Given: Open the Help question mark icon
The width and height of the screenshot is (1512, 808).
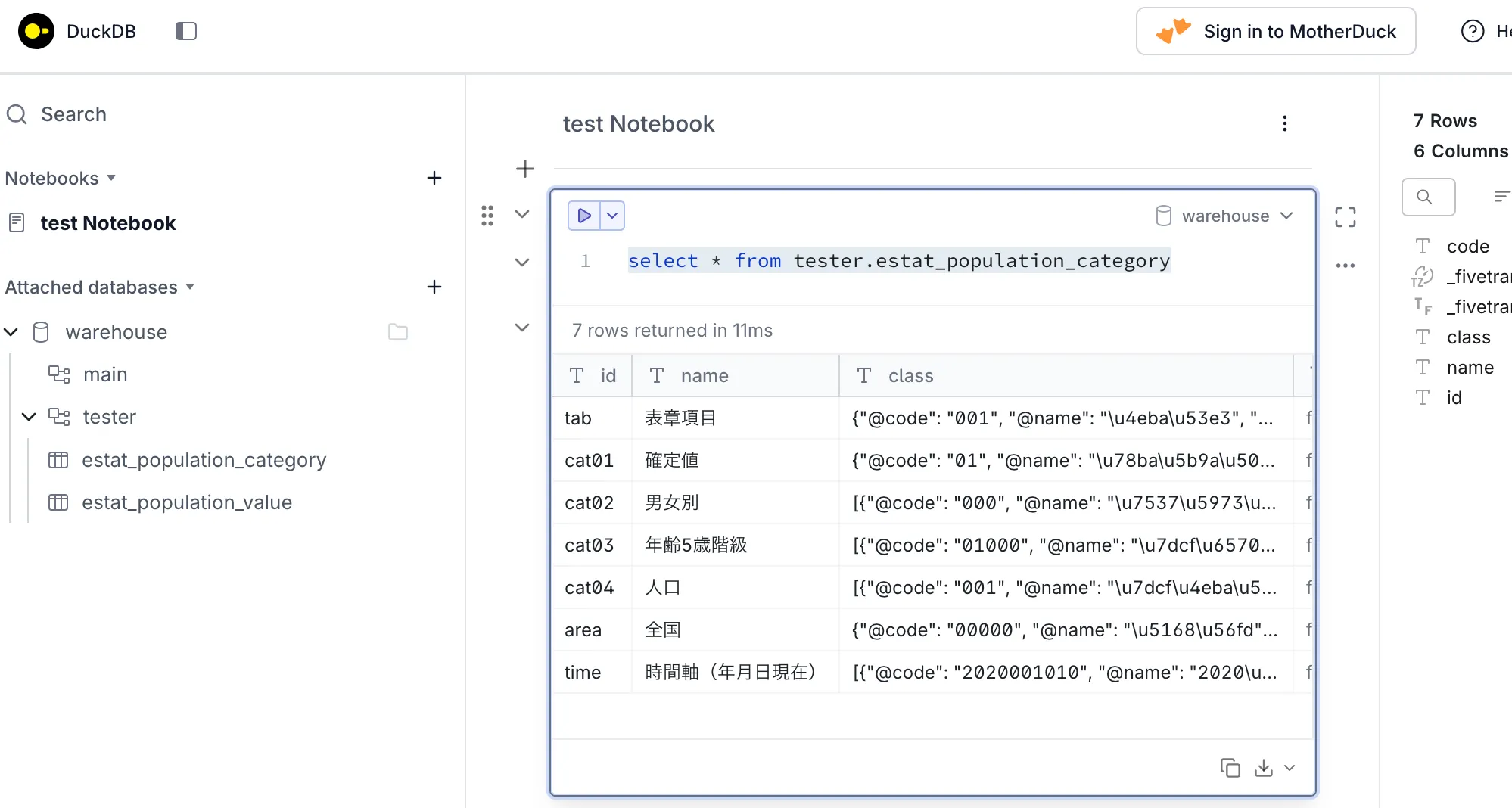Looking at the screenshot, I should (x=1473, y=31).
